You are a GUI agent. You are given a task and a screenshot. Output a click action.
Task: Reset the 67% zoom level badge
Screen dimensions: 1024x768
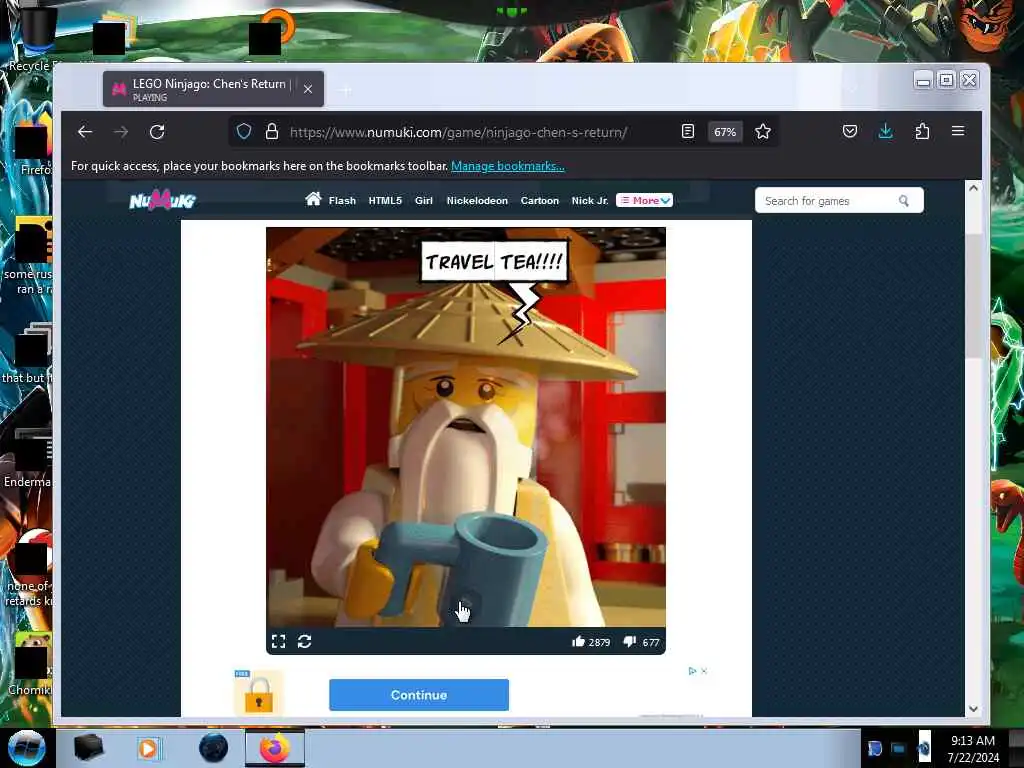click(x=725, y=132)
